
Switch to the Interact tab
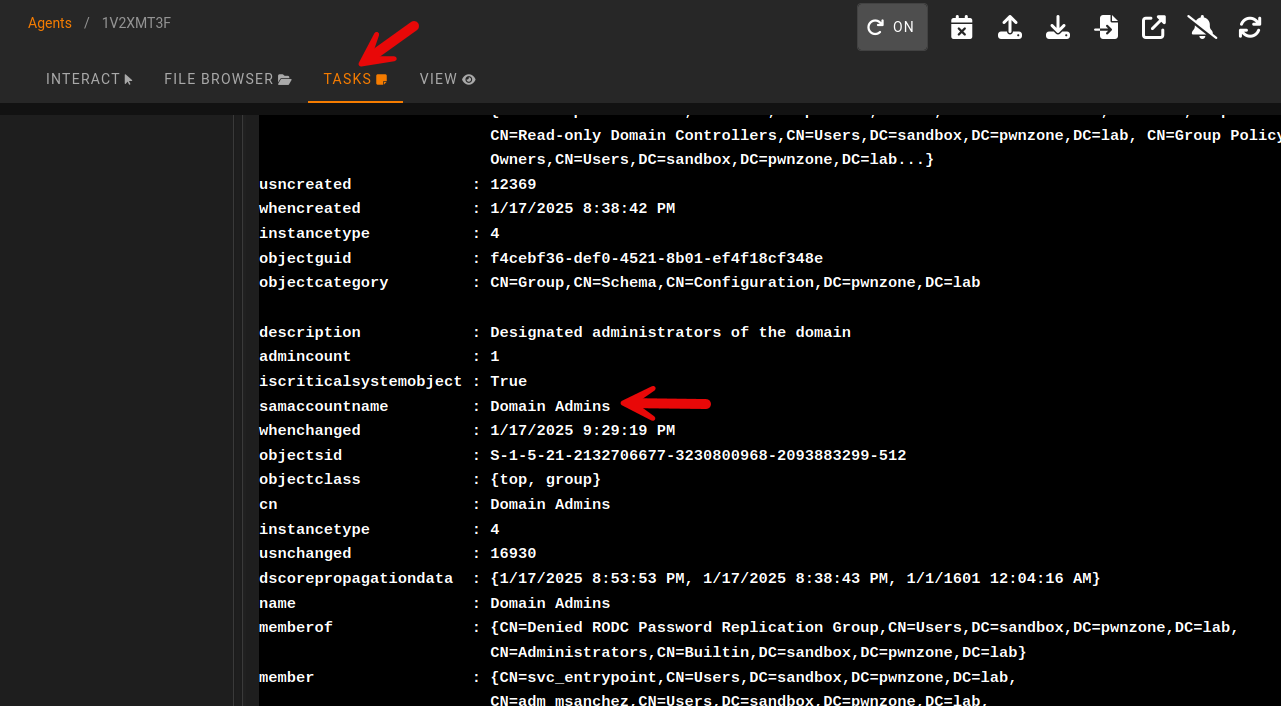[89, 79]
